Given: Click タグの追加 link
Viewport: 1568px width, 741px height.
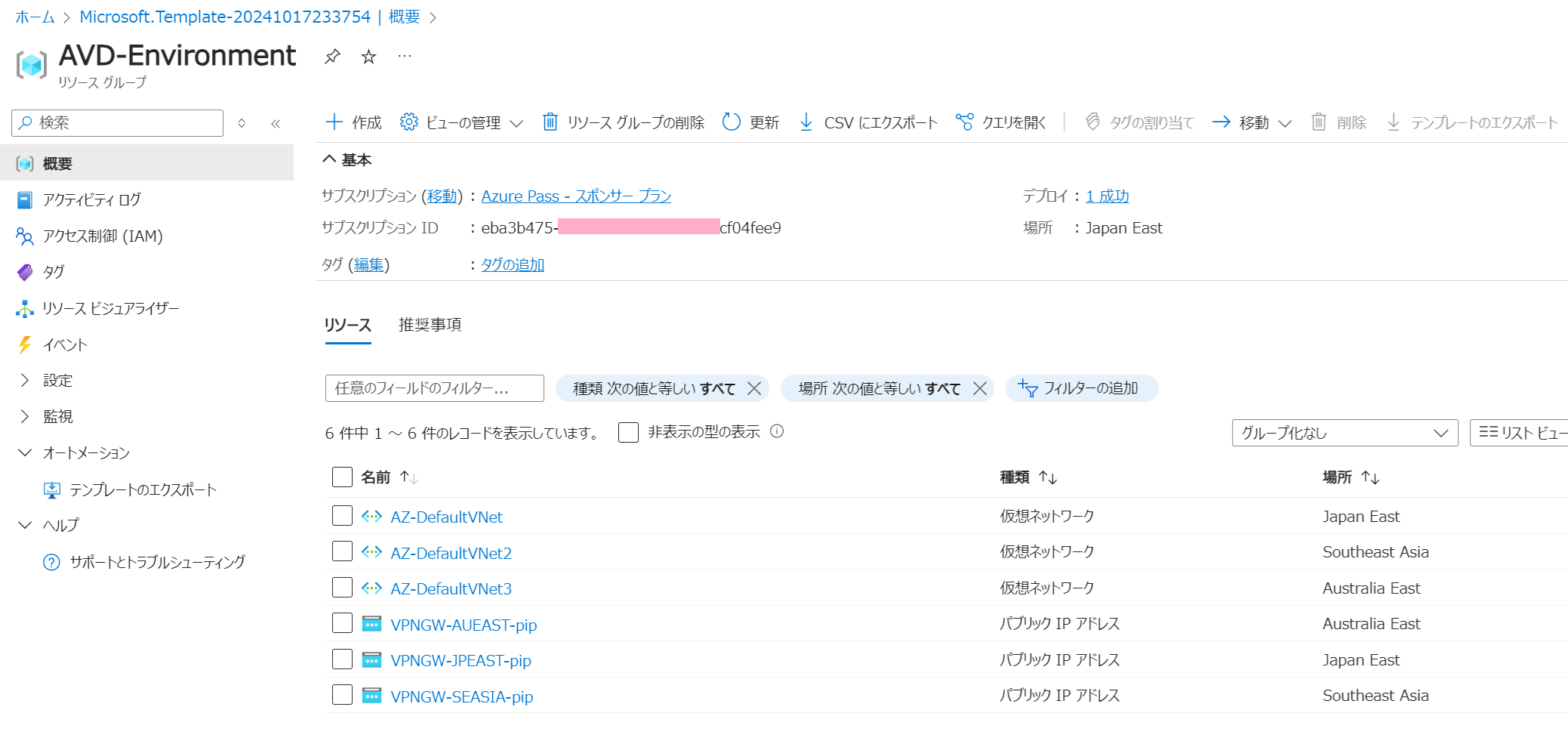Looking at the screenshot, I should click(x=513, y=265).
